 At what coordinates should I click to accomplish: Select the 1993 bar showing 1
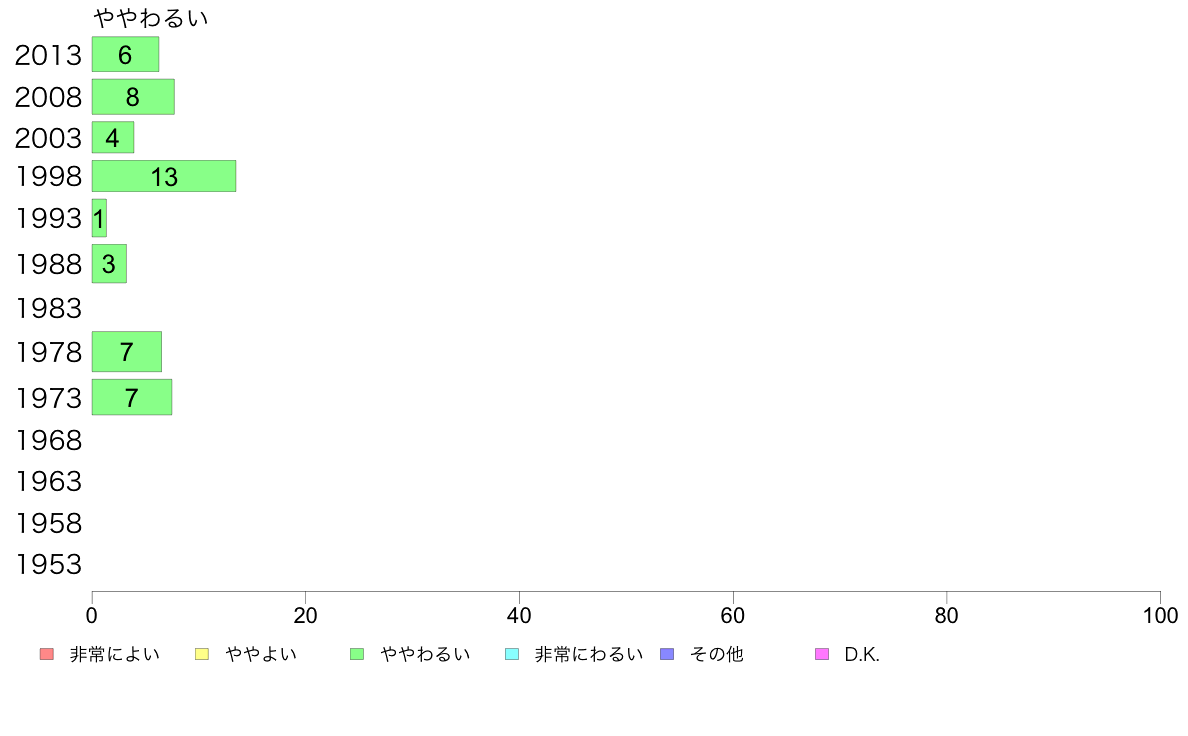coord(99,218)
